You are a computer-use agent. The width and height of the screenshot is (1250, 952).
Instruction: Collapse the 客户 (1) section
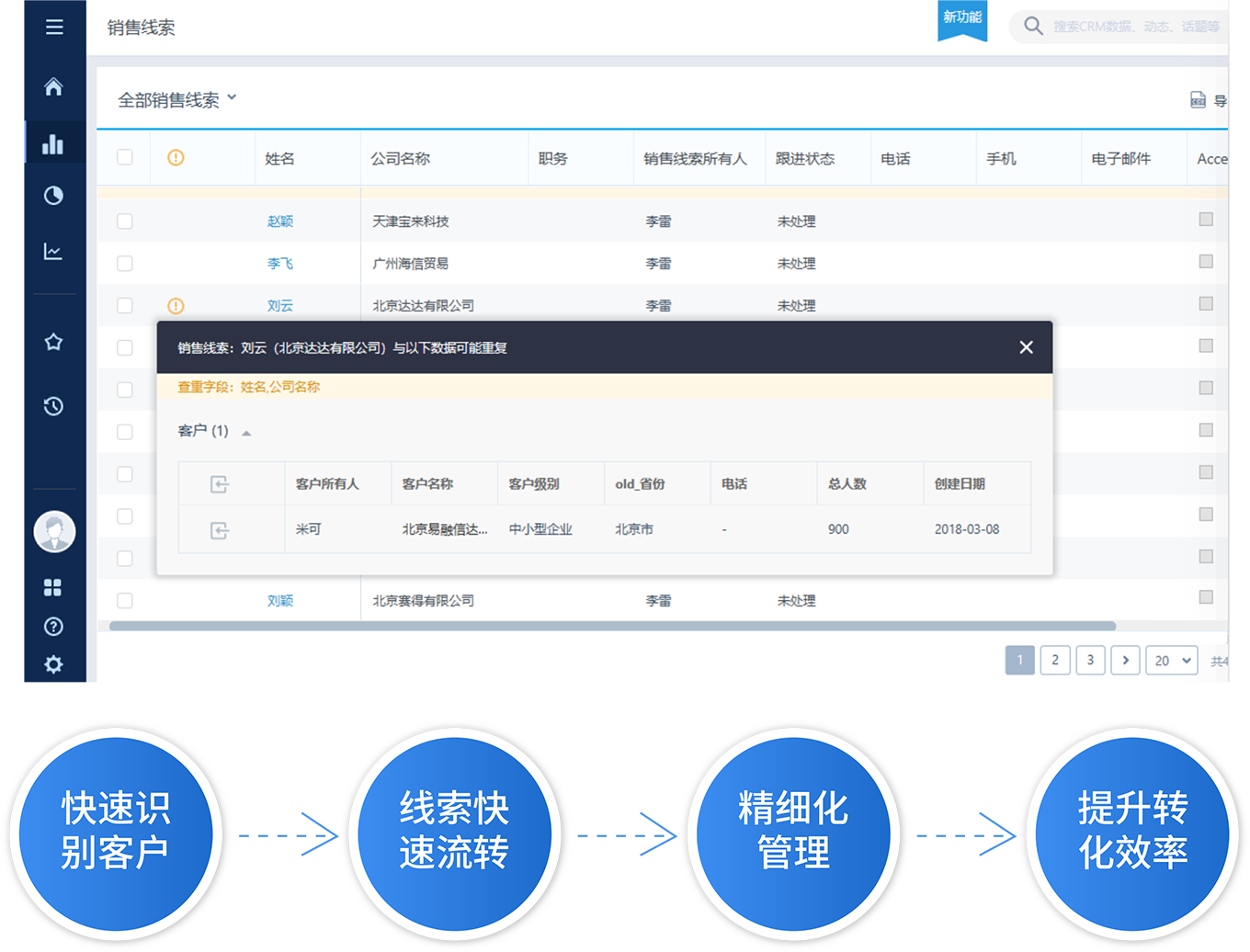245,432
